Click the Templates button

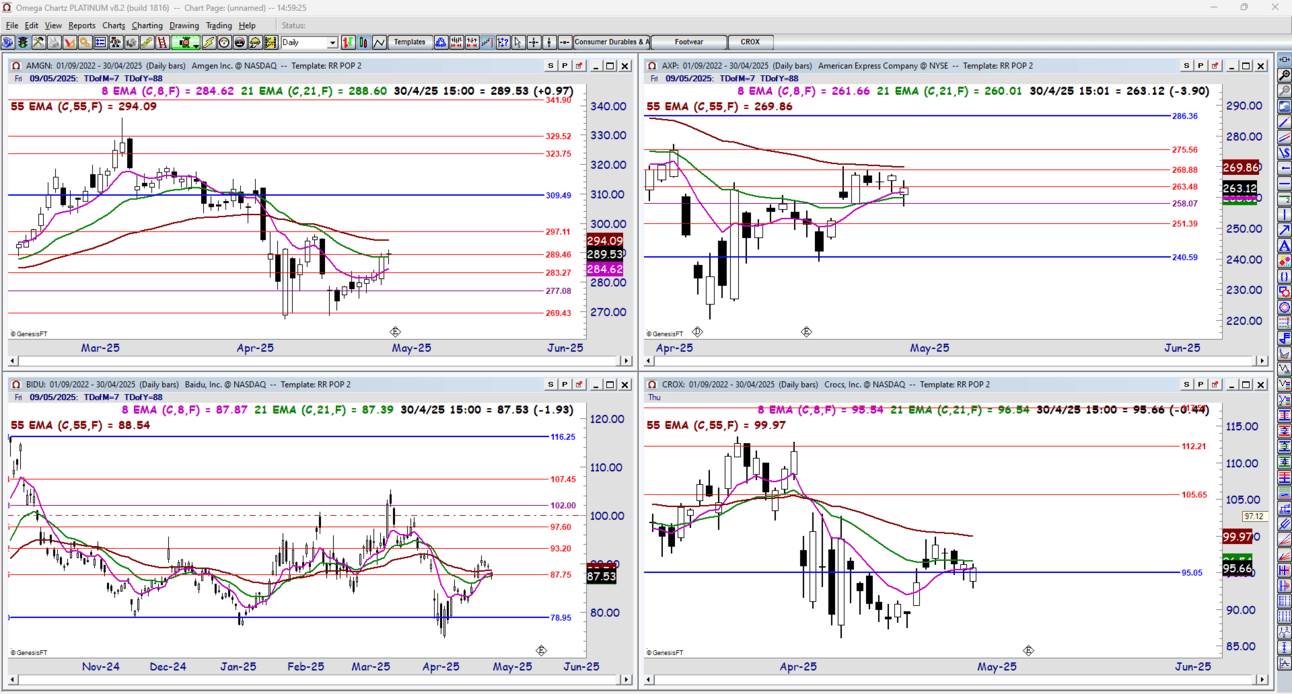(x=410, y=43)
